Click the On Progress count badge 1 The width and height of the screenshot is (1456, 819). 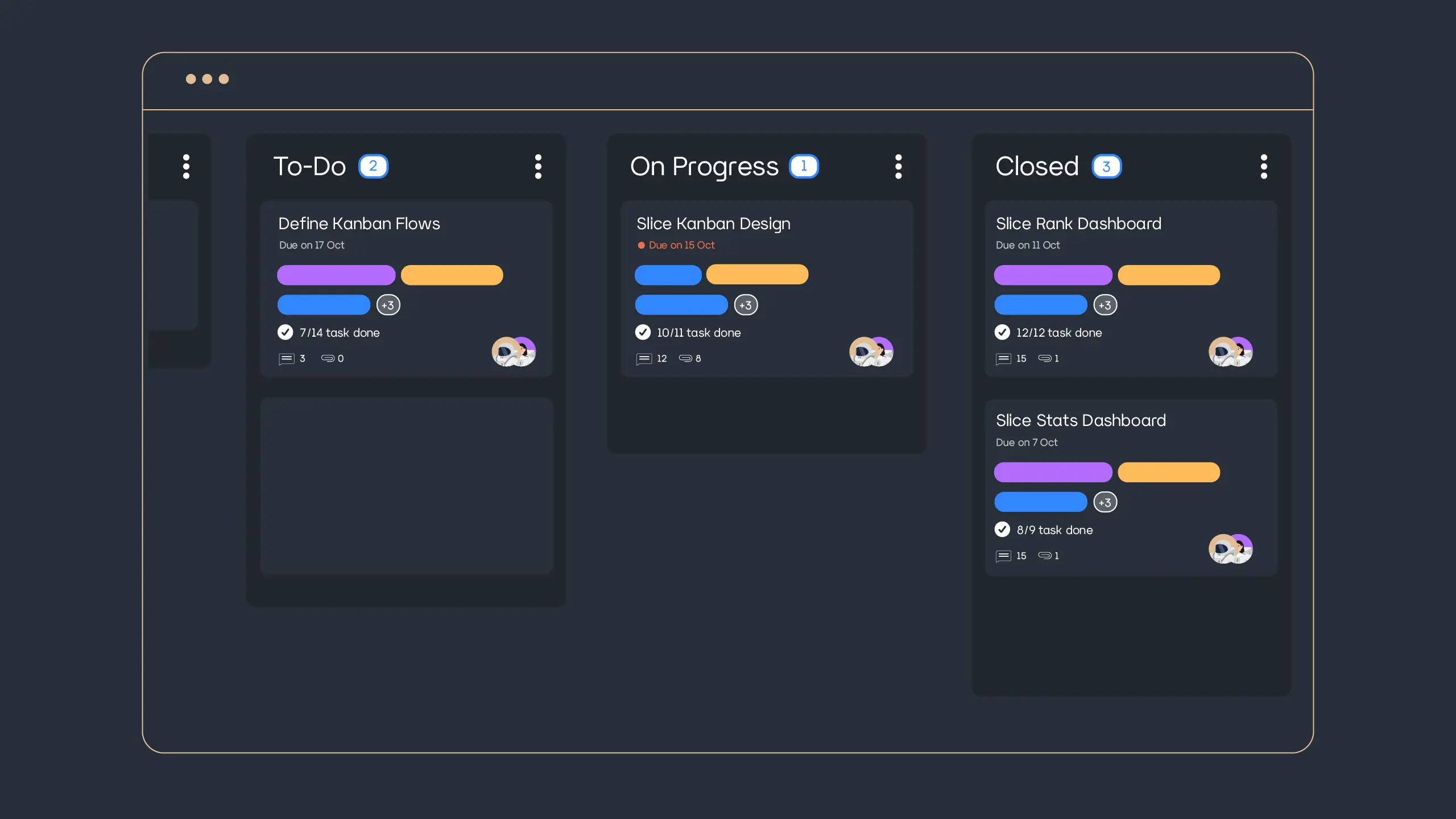point(804,166)
